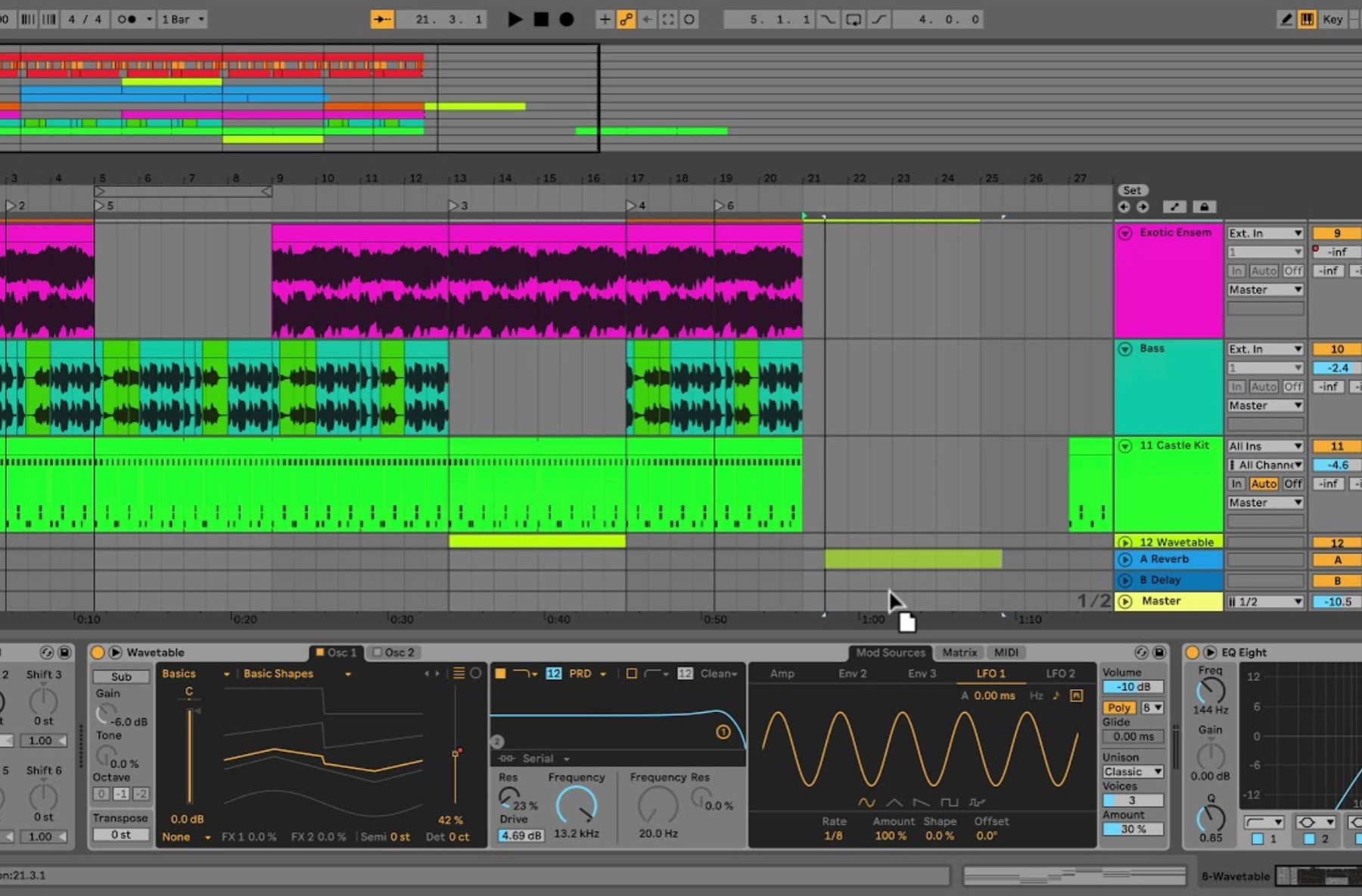
Task: Fold the 11 Castle Kit track
Action: [x=1125, y=446]
